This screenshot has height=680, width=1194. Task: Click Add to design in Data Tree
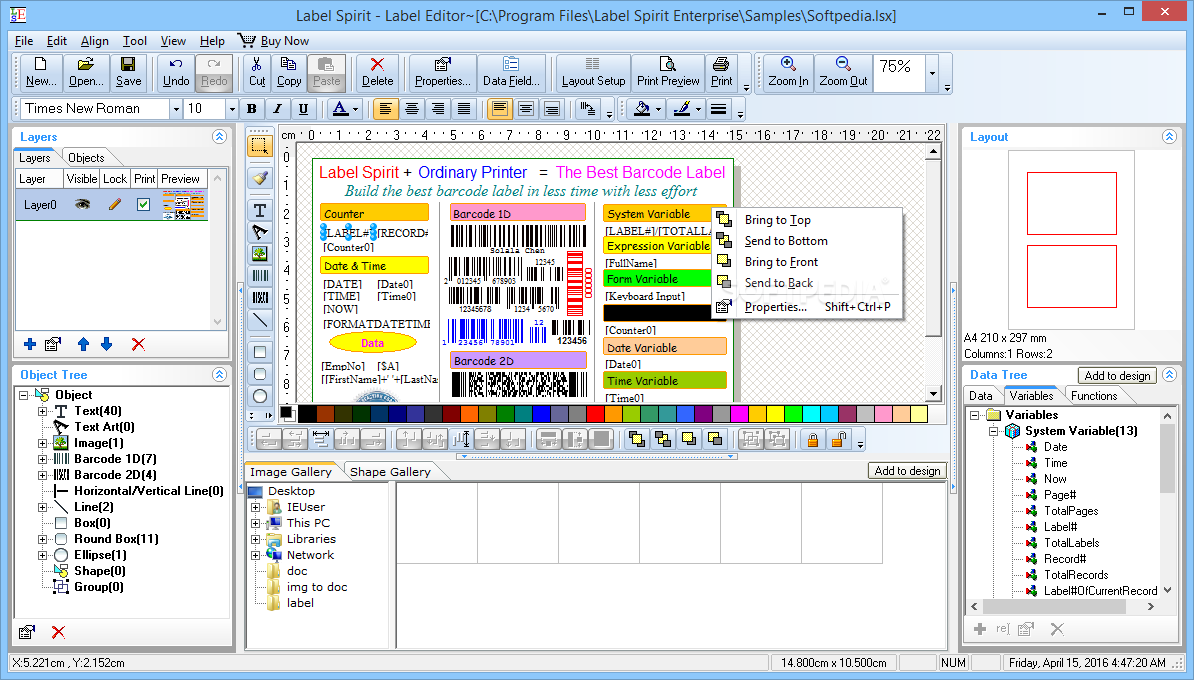(x=1117, y=375)
